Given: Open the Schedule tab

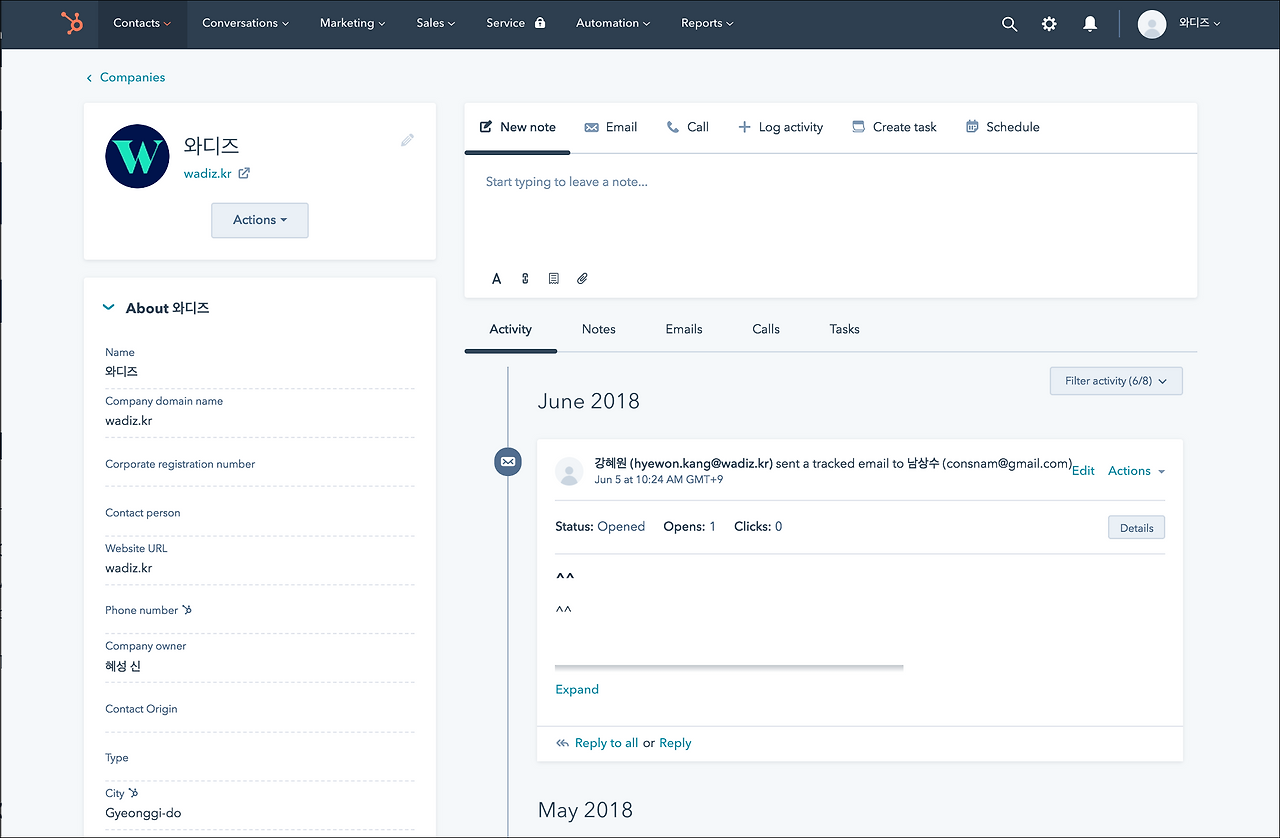Looking at the screenshot, I should 1003,127.
